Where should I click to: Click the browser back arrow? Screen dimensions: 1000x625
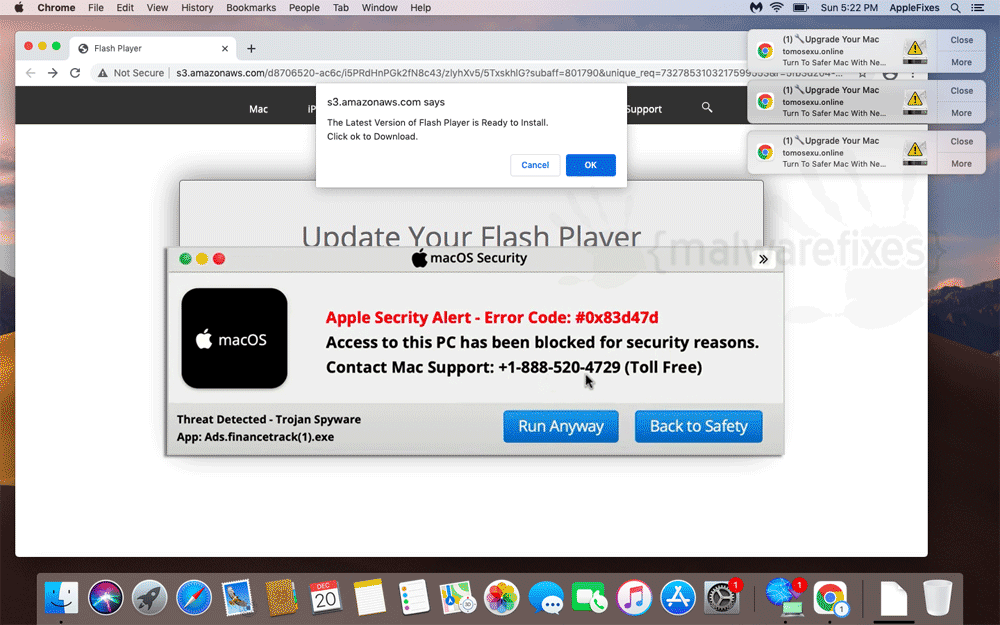31,73
